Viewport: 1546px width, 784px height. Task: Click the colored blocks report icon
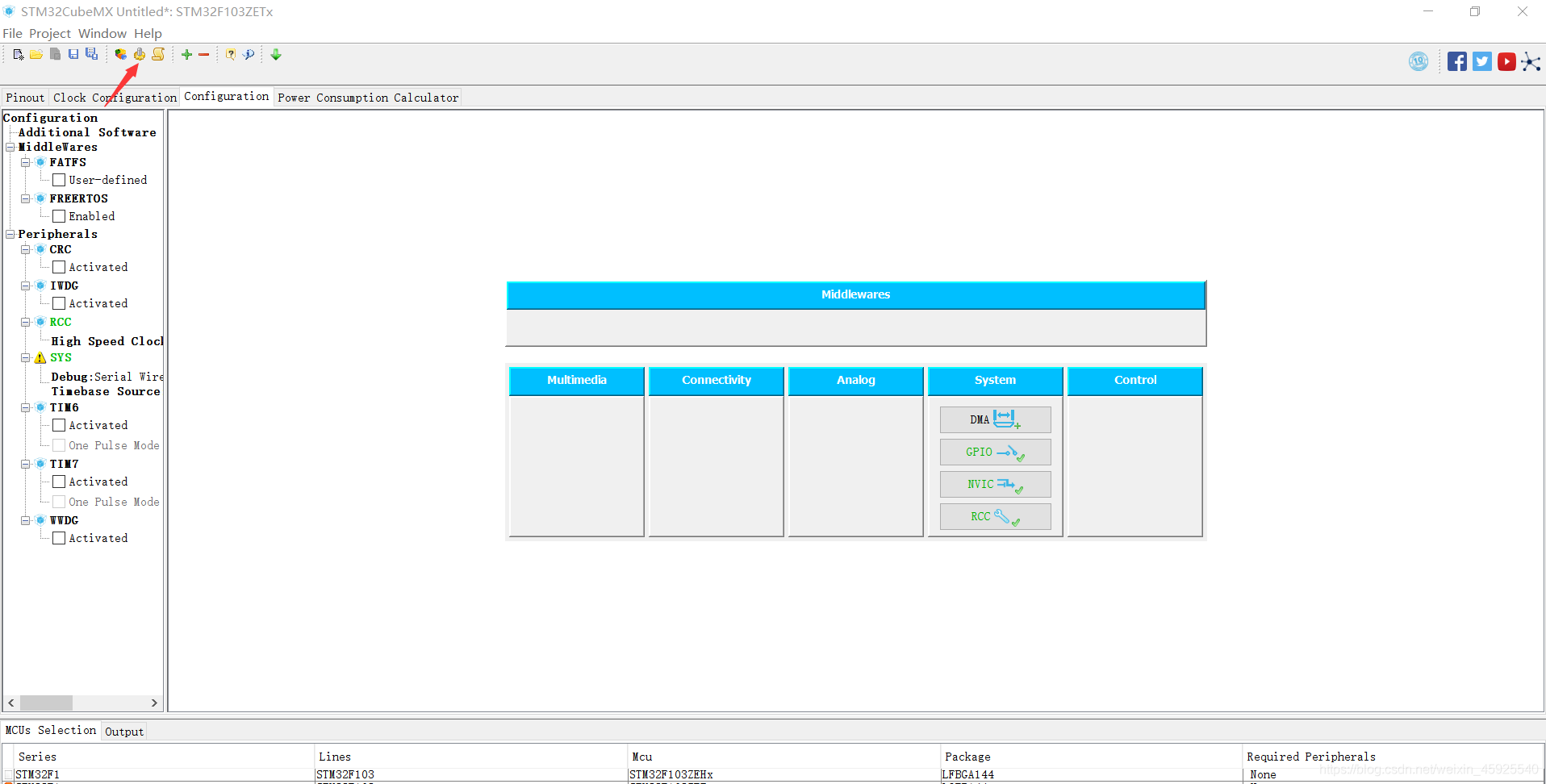[x=120, y=54]
